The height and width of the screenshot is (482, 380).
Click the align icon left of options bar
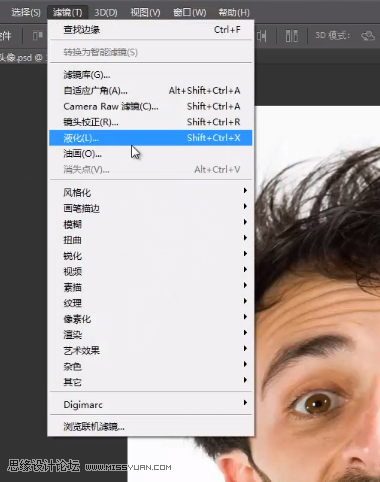point(38,35)
